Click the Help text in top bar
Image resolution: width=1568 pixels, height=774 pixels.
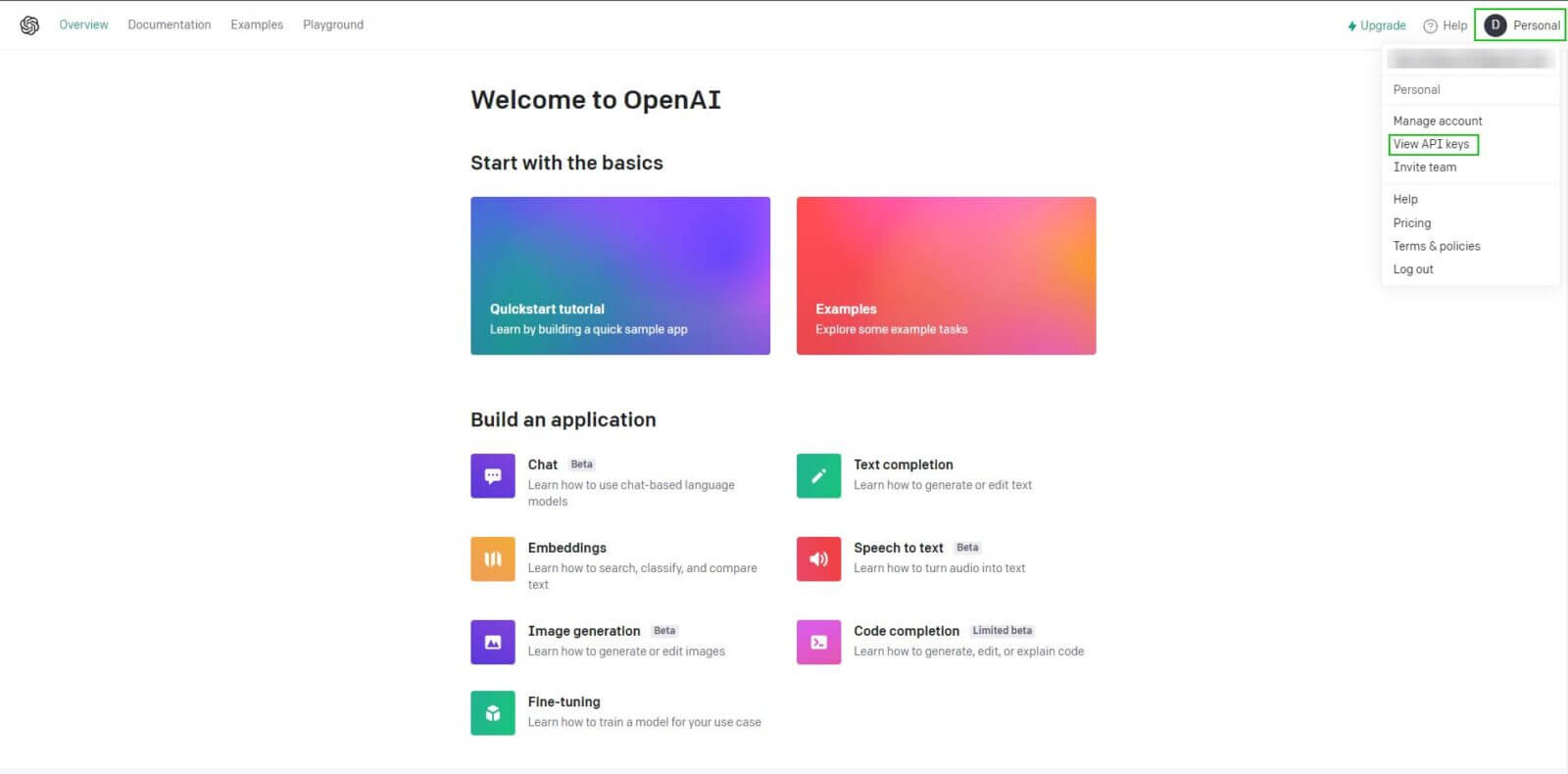[1454, 25]
